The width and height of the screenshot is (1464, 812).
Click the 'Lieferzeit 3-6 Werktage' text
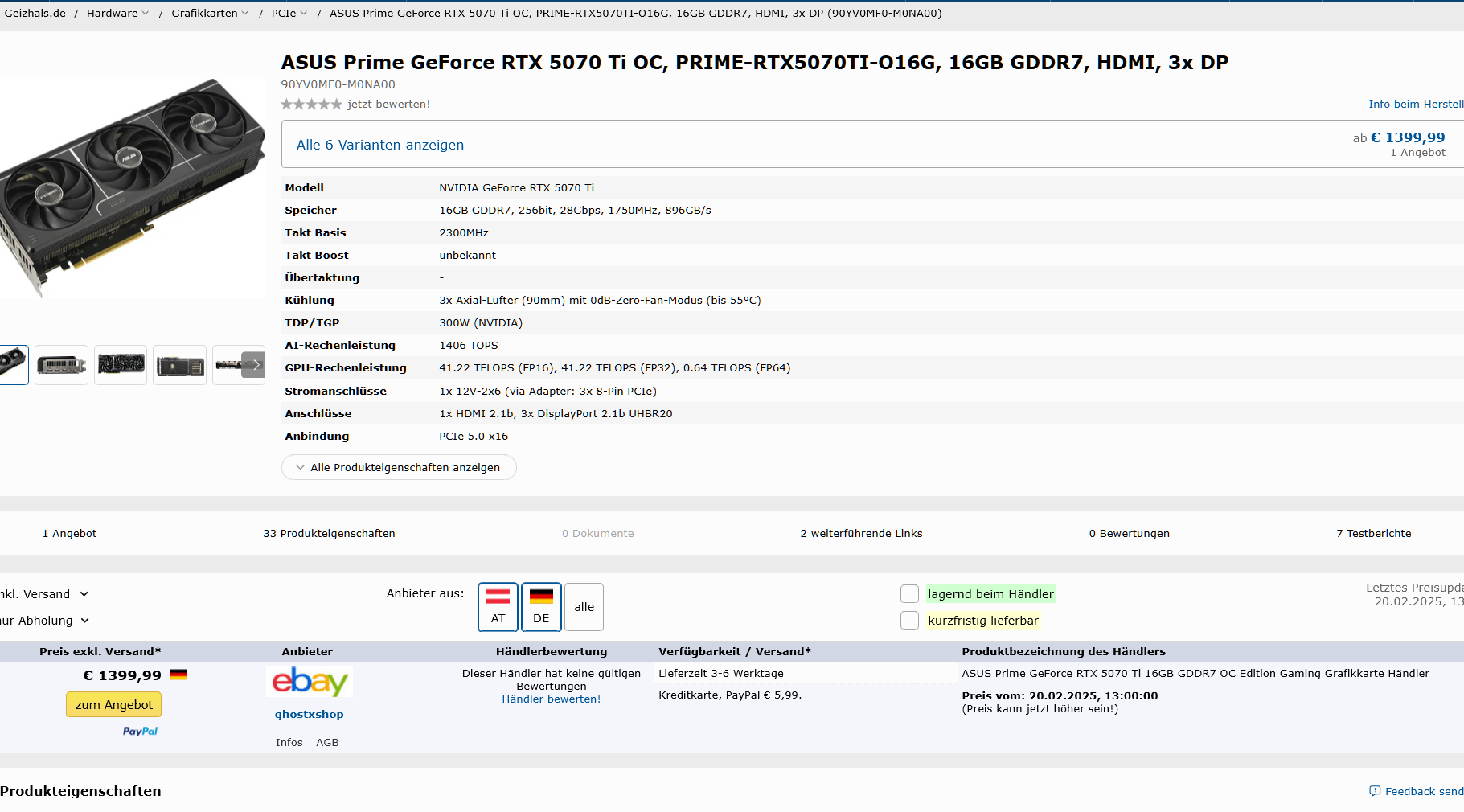click(x=721, y=673)
